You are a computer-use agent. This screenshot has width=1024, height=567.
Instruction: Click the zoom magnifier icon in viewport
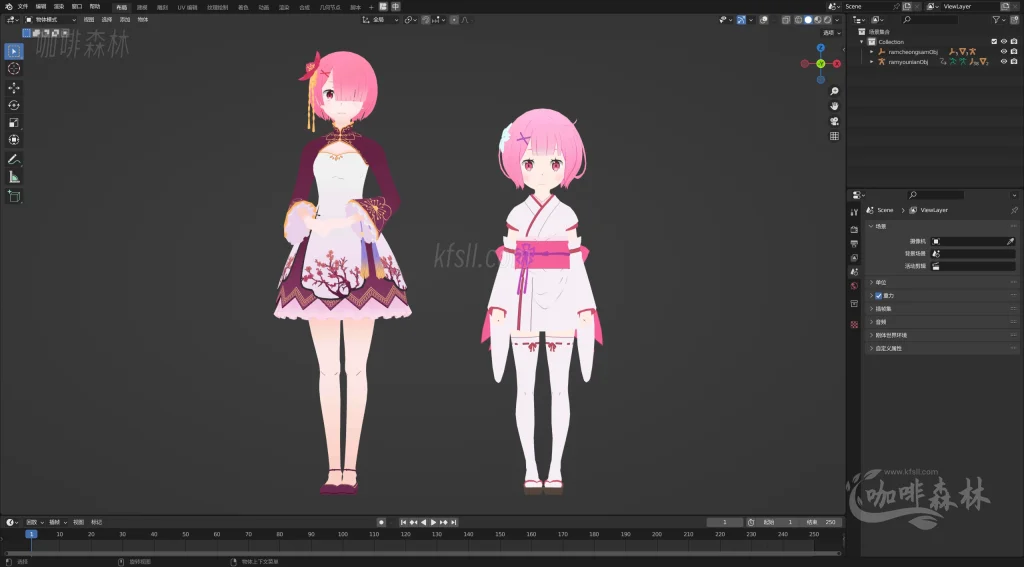(x=834, y=91)
